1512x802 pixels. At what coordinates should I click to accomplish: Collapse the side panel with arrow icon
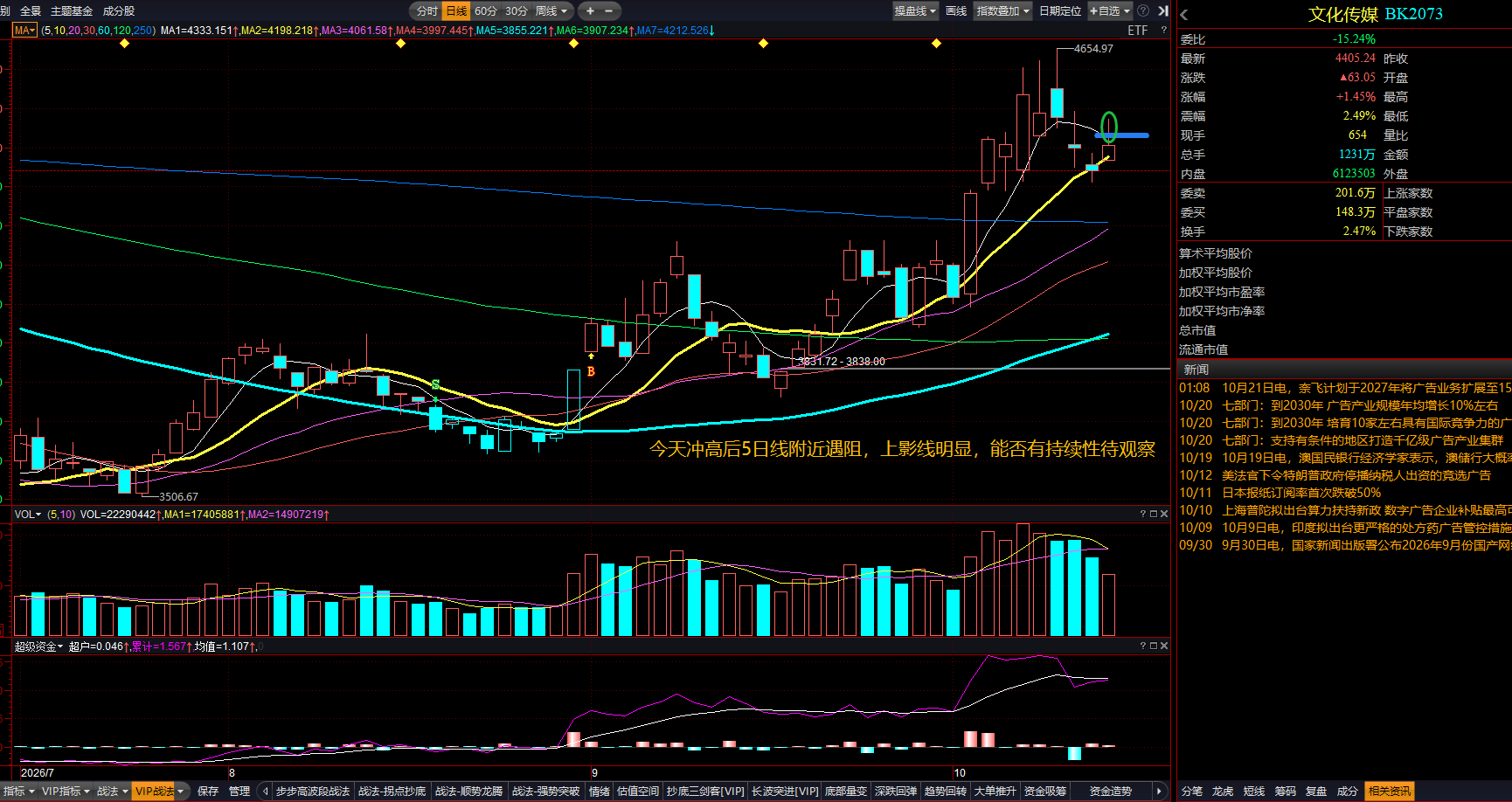click(1162, 11)
